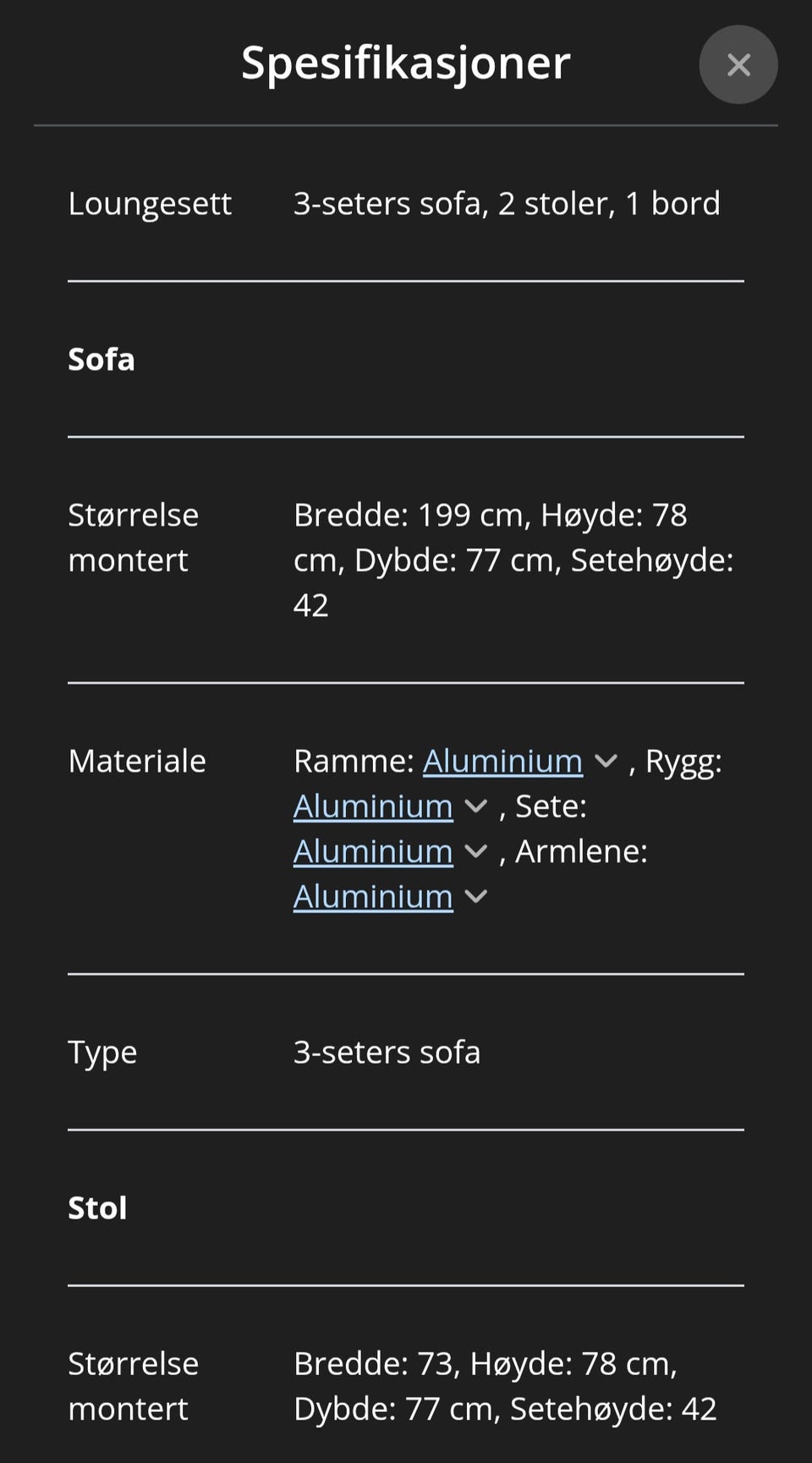This screenshot has width=812, height=1463.
Task: Close the Spesifikasjoner panel with the X icon
Action: [x=738, y=65]
